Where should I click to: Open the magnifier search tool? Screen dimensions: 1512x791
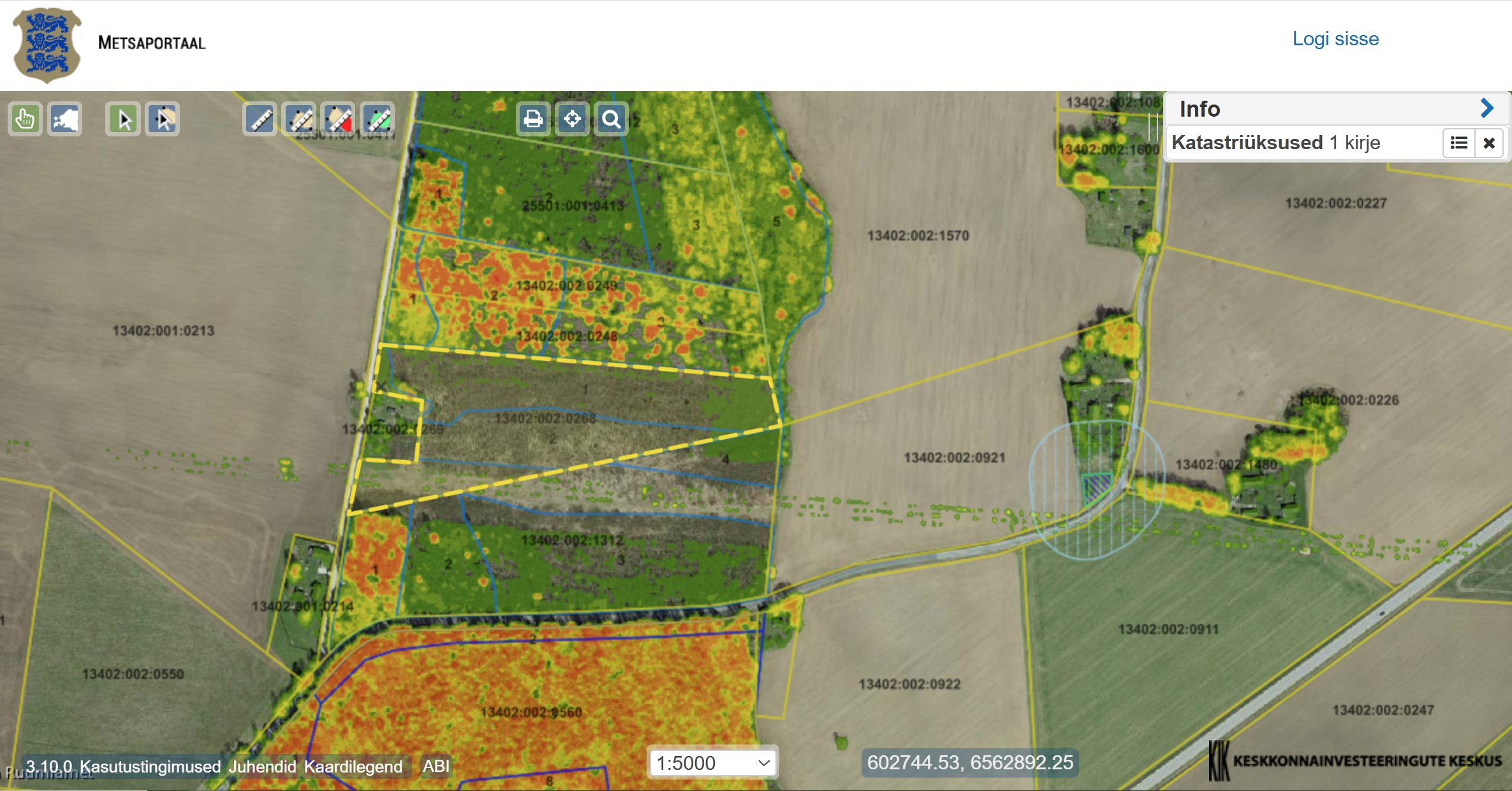coord(611,119)
